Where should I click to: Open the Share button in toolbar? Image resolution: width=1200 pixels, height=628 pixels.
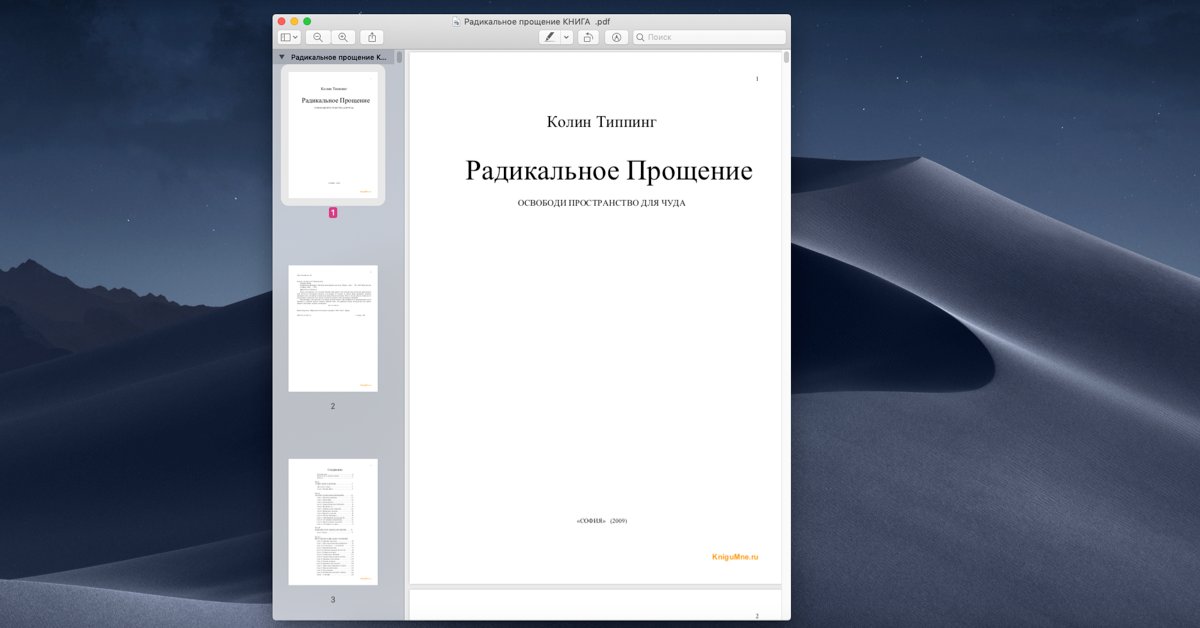pyautogui.click(x=371, y=37)
